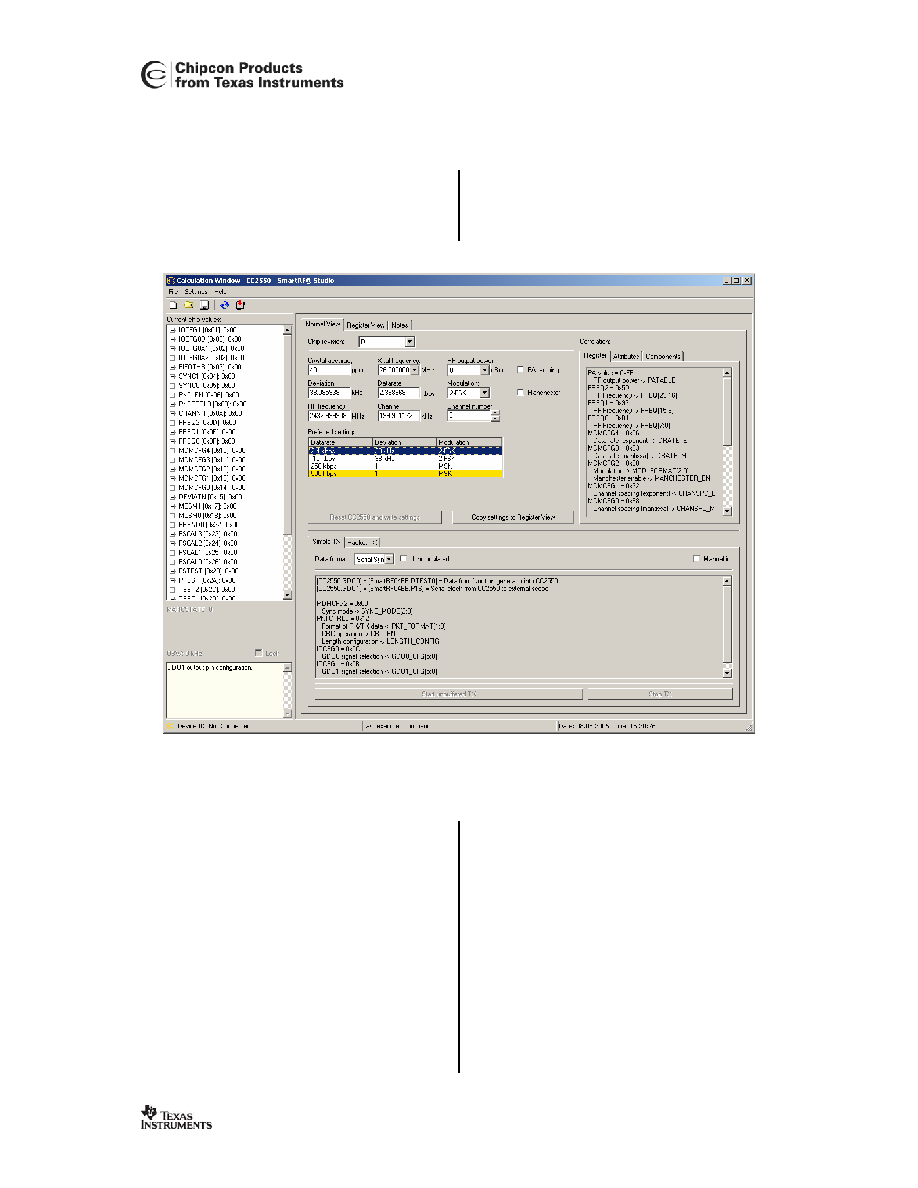The width and height of the screenshot is (918, 1188).
Task: Switch to the Register View tab
Action: point(365,325)
